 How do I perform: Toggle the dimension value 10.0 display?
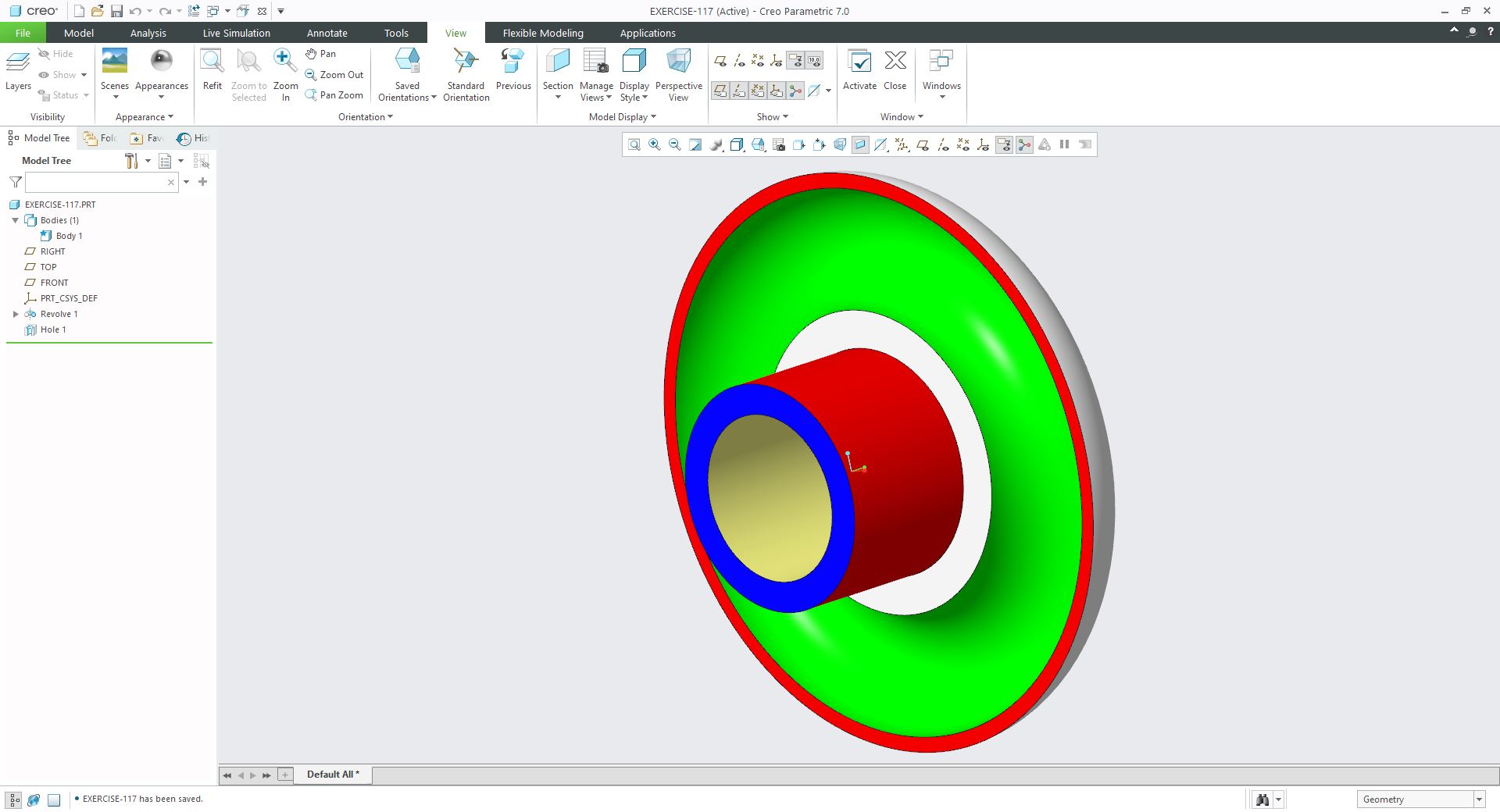(x=814, y=61)
